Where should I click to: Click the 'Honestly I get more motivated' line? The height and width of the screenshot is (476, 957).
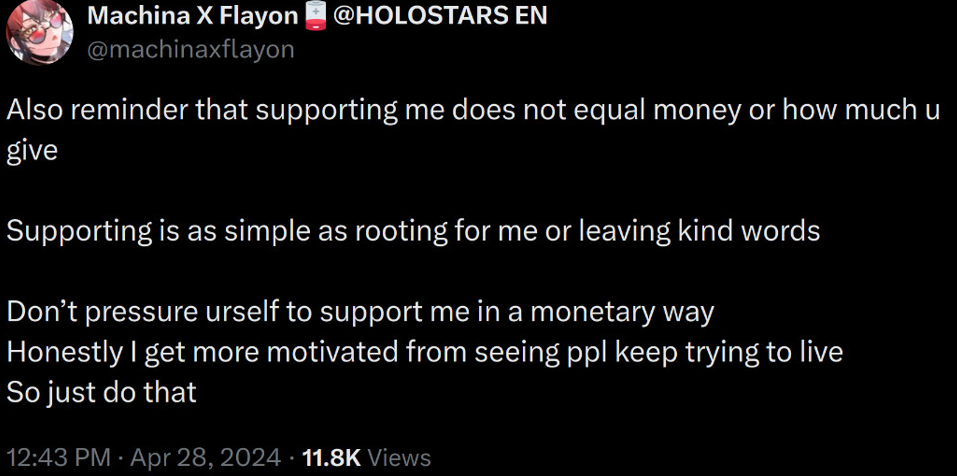pos(425,353)
